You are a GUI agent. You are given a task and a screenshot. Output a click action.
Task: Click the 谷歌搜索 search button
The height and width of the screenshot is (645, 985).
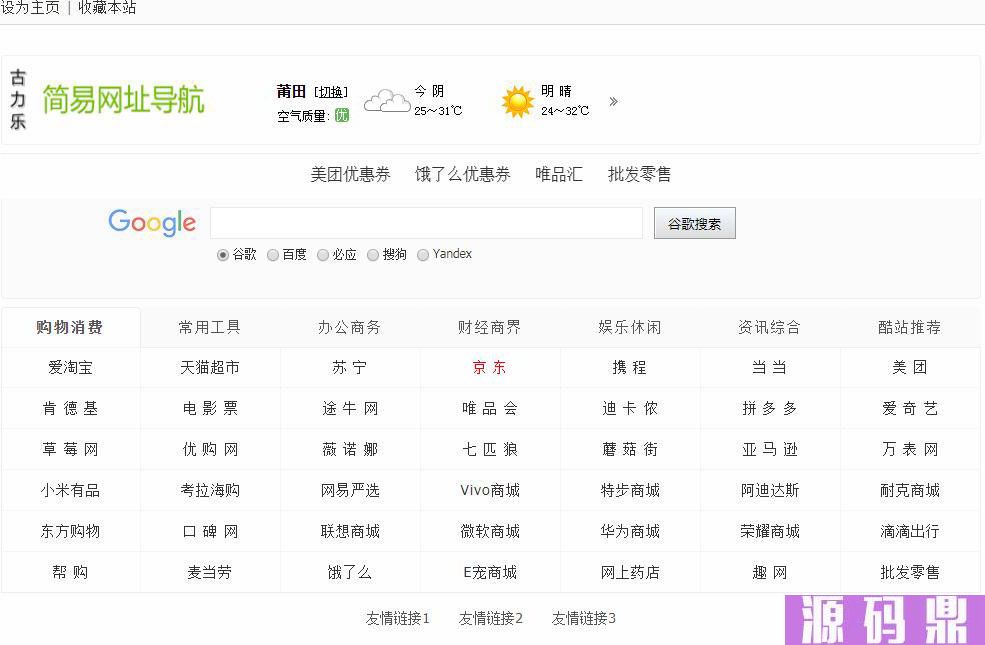[x=694, y=224]
